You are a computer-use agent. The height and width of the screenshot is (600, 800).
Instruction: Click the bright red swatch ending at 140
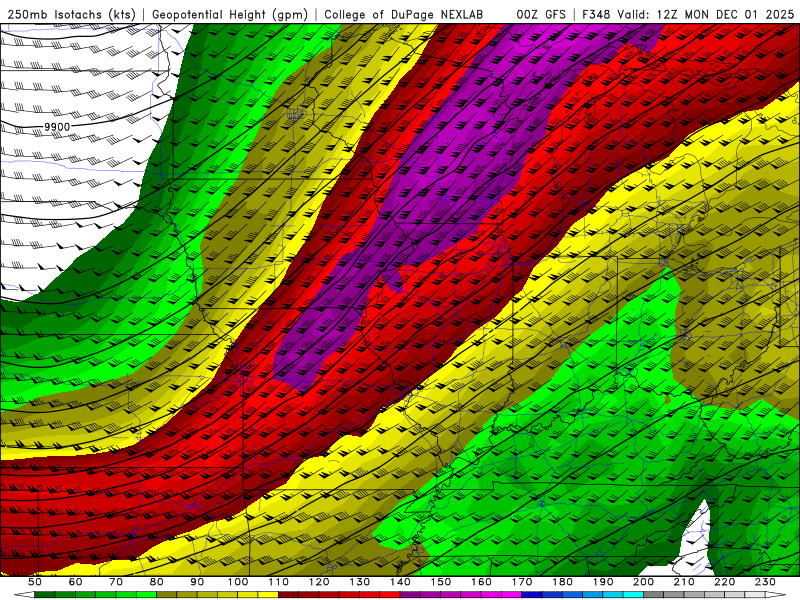pyautogui.click(x=390, y=595)
